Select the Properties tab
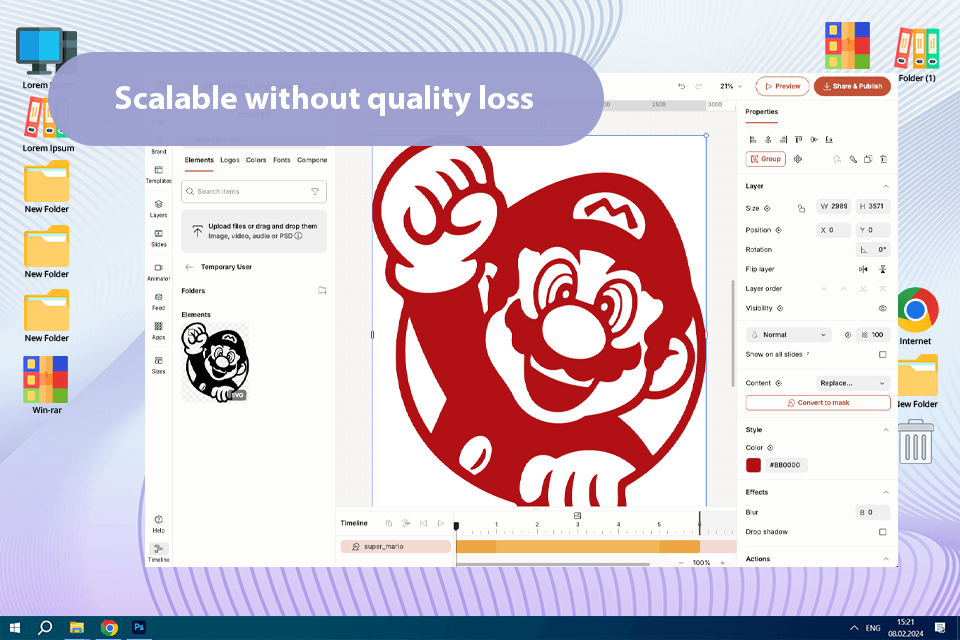The height and width of the screenshot is (640, 960). click(762, 112)
